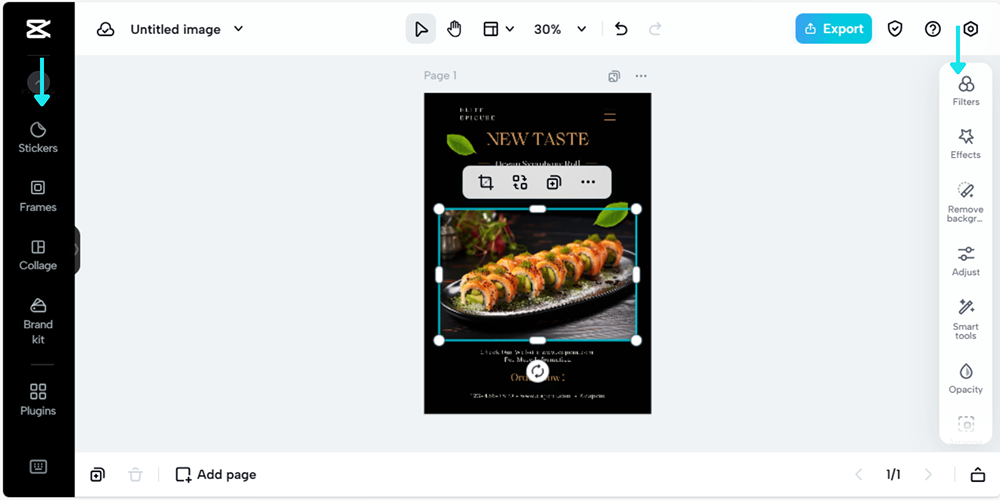This screenshot has width=1000, height=500.
Task: Open the Opacity control
Action: (x=966, y=378)
